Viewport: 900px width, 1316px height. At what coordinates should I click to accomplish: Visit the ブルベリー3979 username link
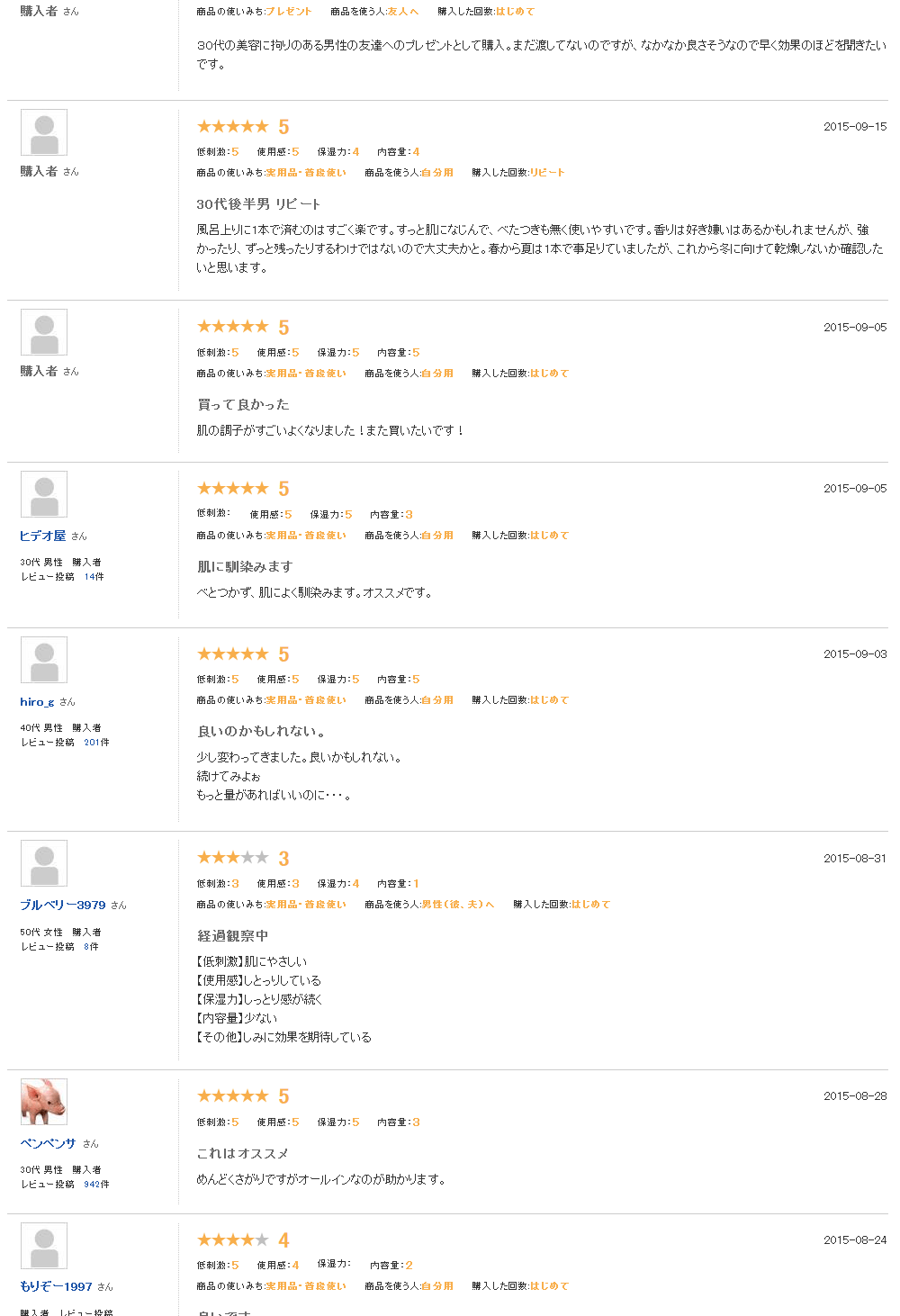point(63,905)
